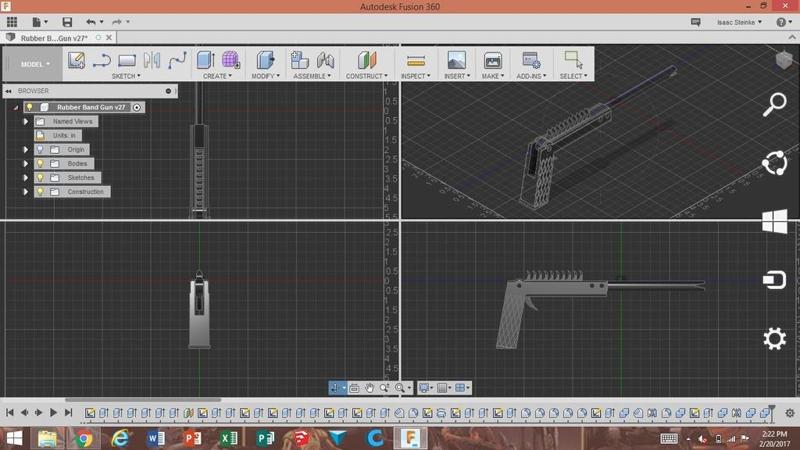Open the comments notification icon
This screenshot has height=450, width=800.
(x=695, y=22)
